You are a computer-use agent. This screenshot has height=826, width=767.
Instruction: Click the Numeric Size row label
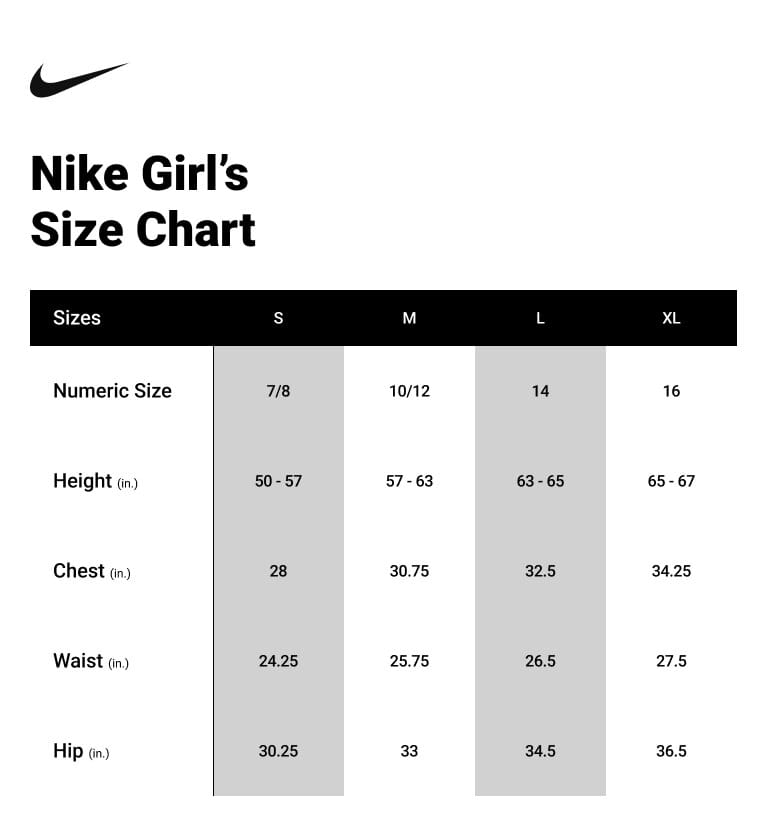tap(112, 391)
